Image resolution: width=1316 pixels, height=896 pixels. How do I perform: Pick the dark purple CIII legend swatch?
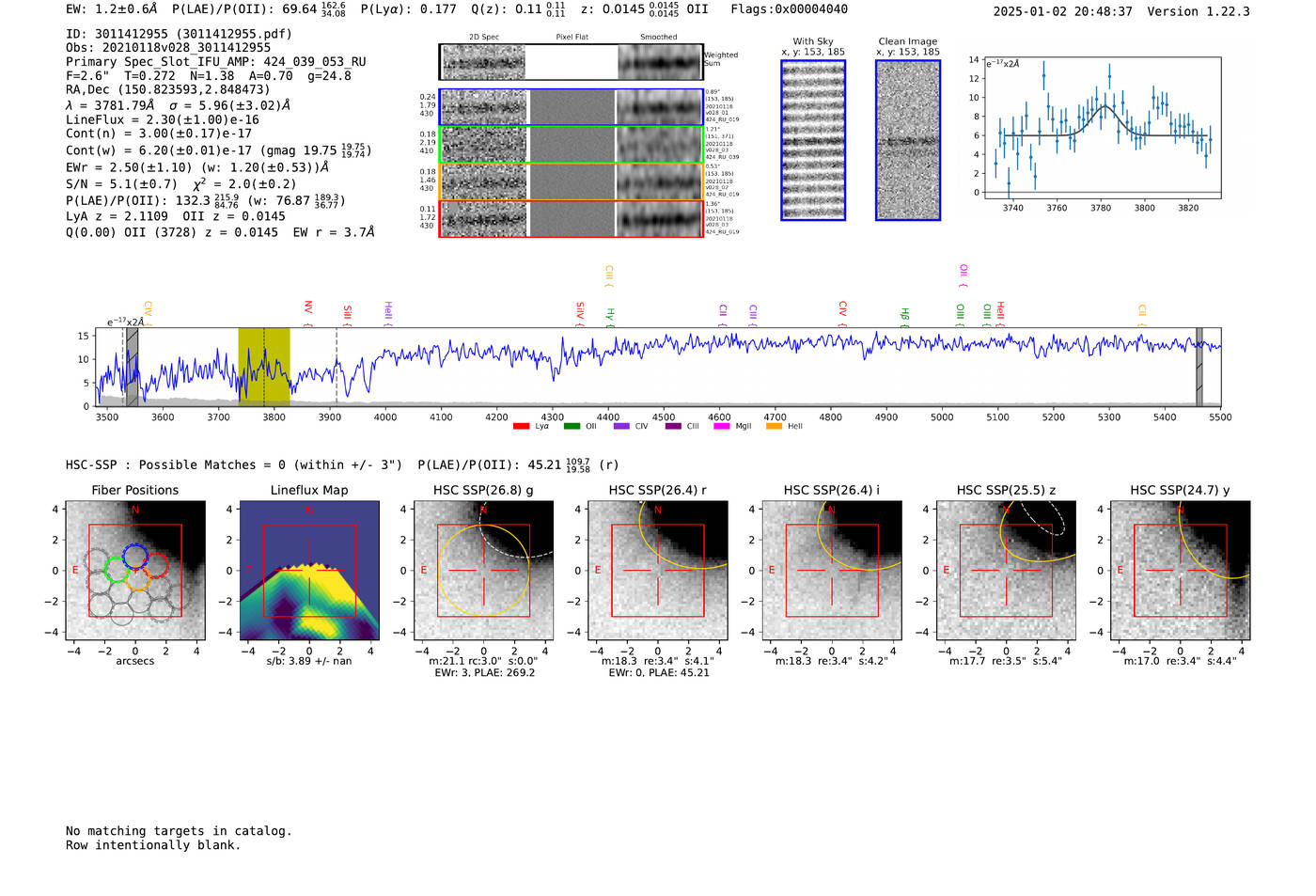[x=672, y=427]
